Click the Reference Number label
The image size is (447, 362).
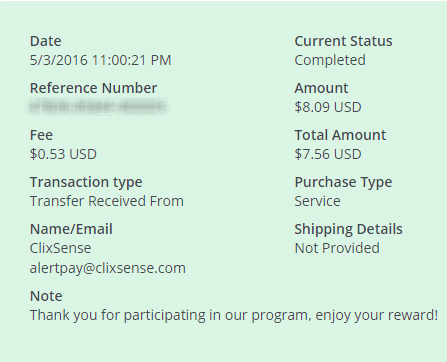pos(93,88)
